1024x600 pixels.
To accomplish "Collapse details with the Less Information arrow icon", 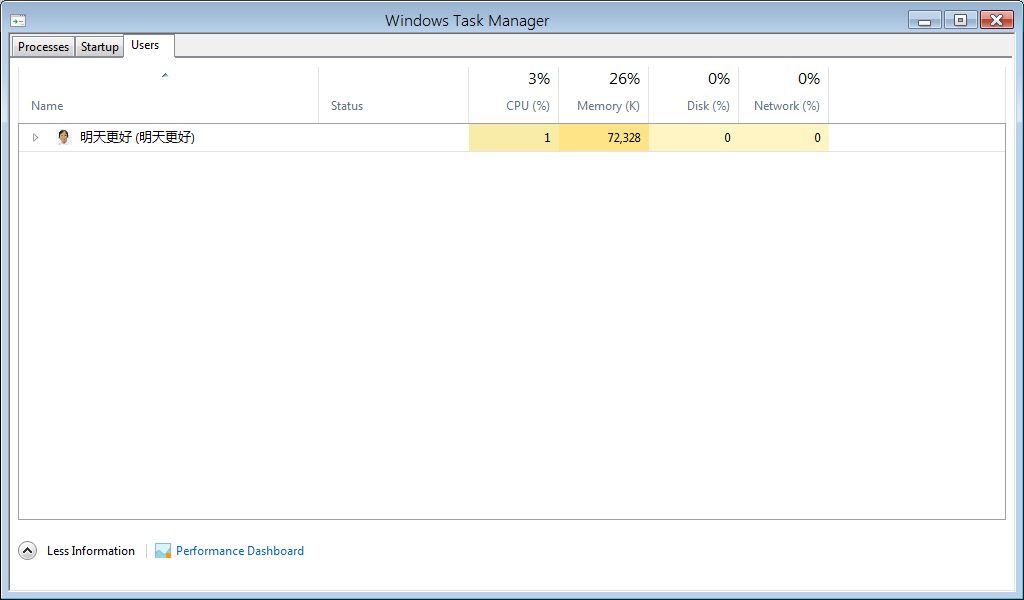I will click(27, 551).
